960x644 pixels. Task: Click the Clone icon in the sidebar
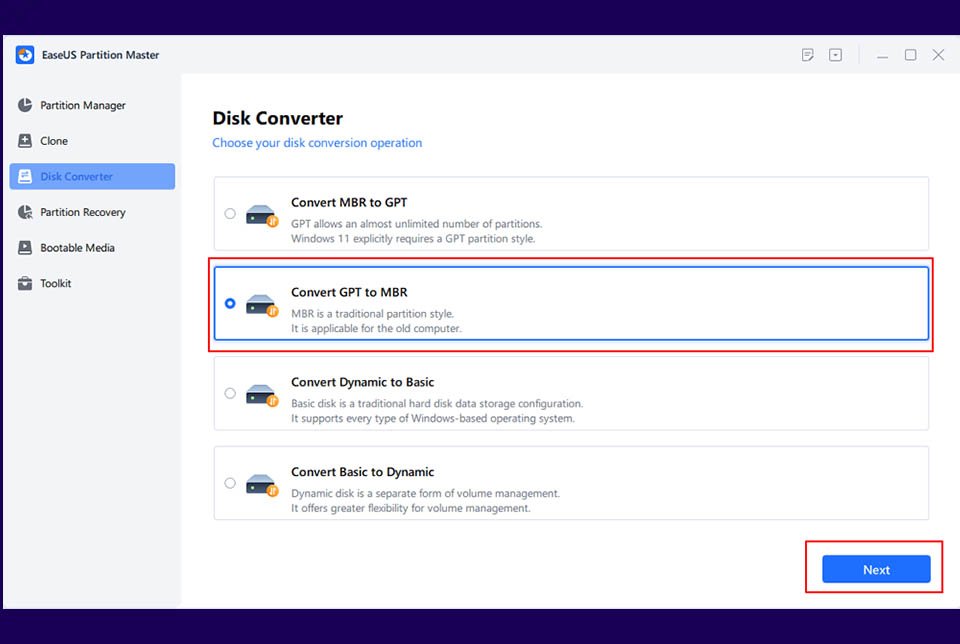pos(25,141)
